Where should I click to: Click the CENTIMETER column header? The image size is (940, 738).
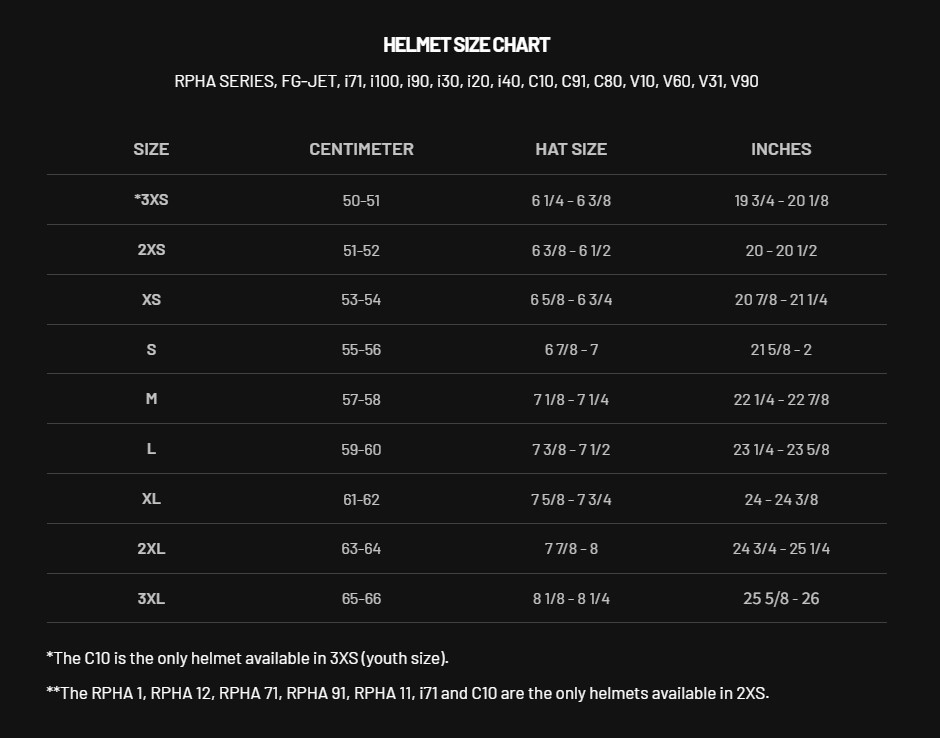pyautogui.click(x=361, y=149)
